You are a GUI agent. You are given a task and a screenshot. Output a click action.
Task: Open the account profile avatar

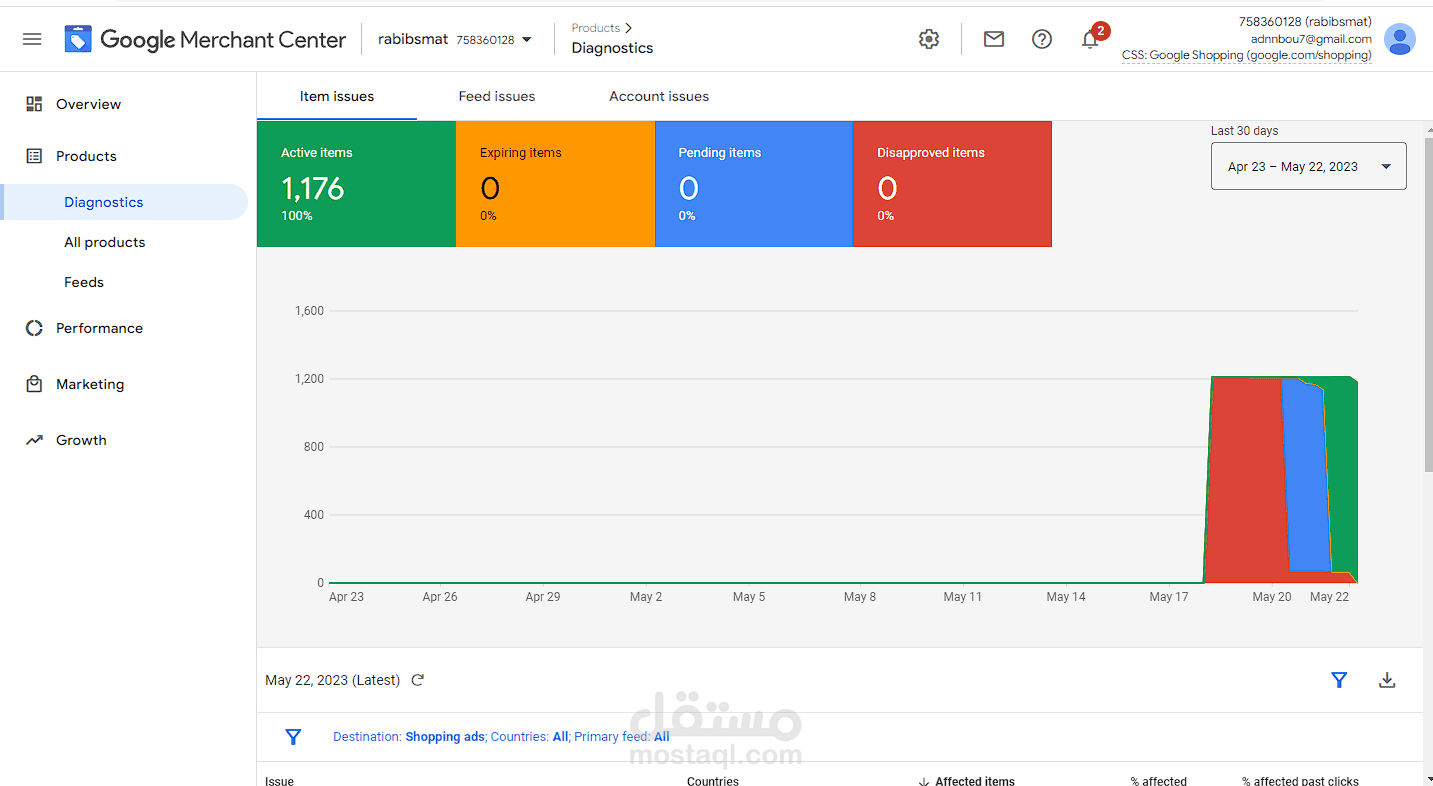coord(1399,39)
